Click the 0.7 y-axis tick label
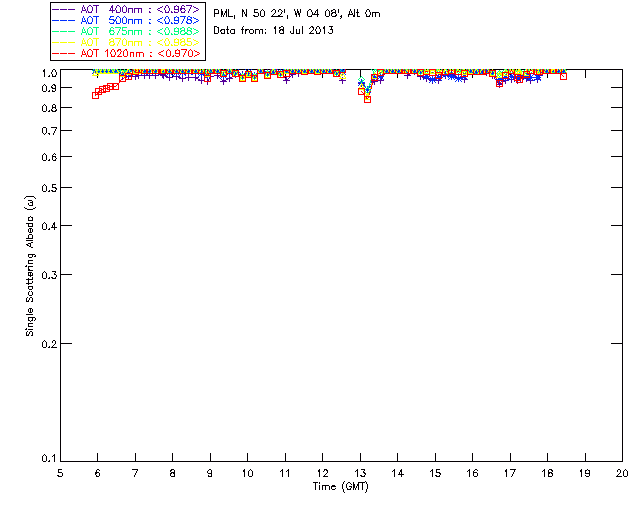Viewport: 640px width, 512px height. [x=49, y=131]
